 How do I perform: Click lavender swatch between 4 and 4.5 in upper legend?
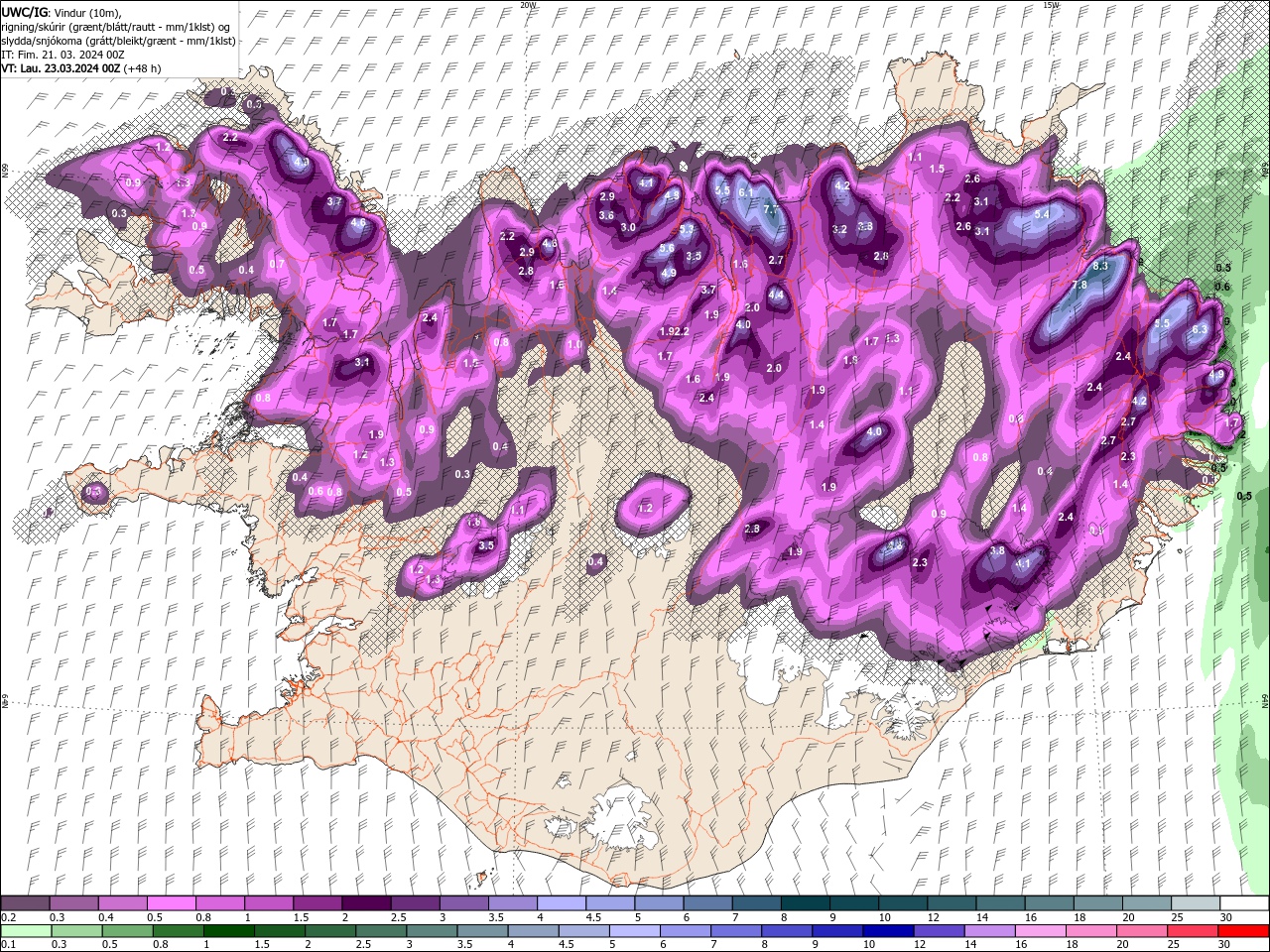click(562, 903)
